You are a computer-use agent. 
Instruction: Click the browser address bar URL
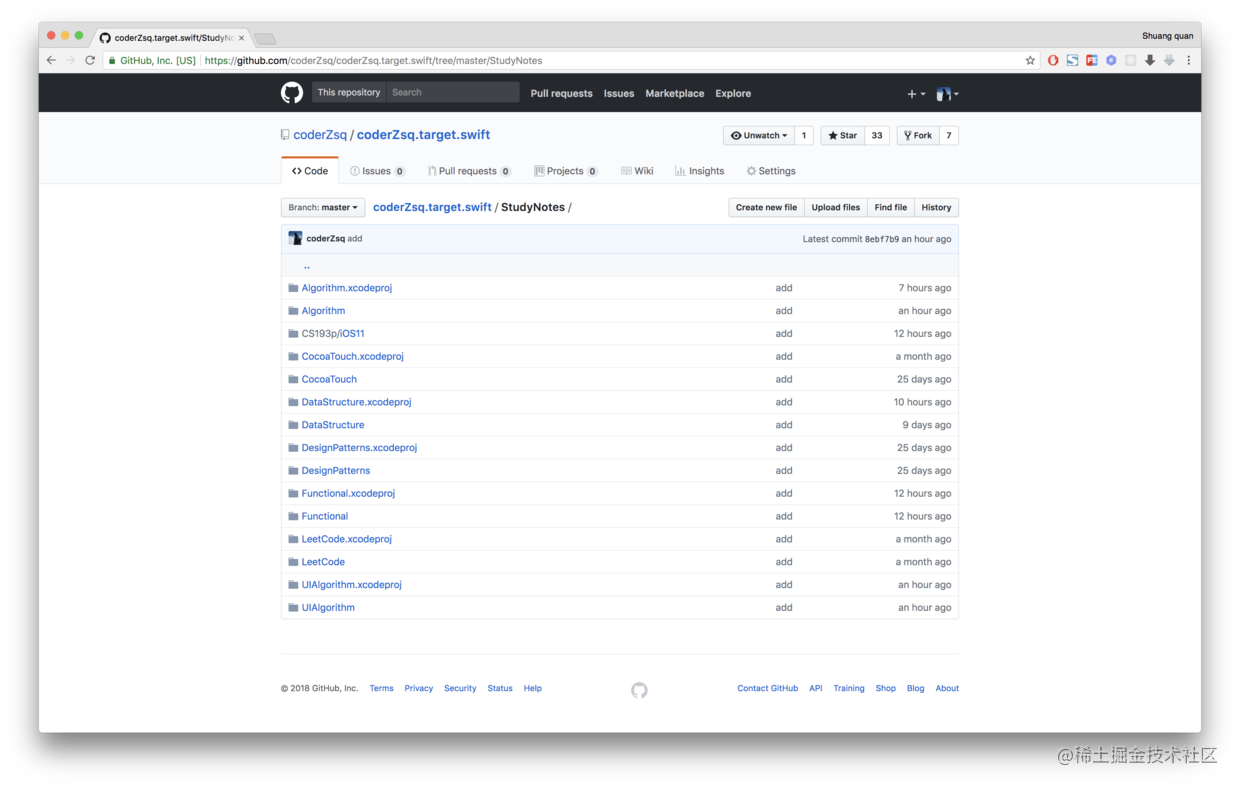(x=373, y=60)
